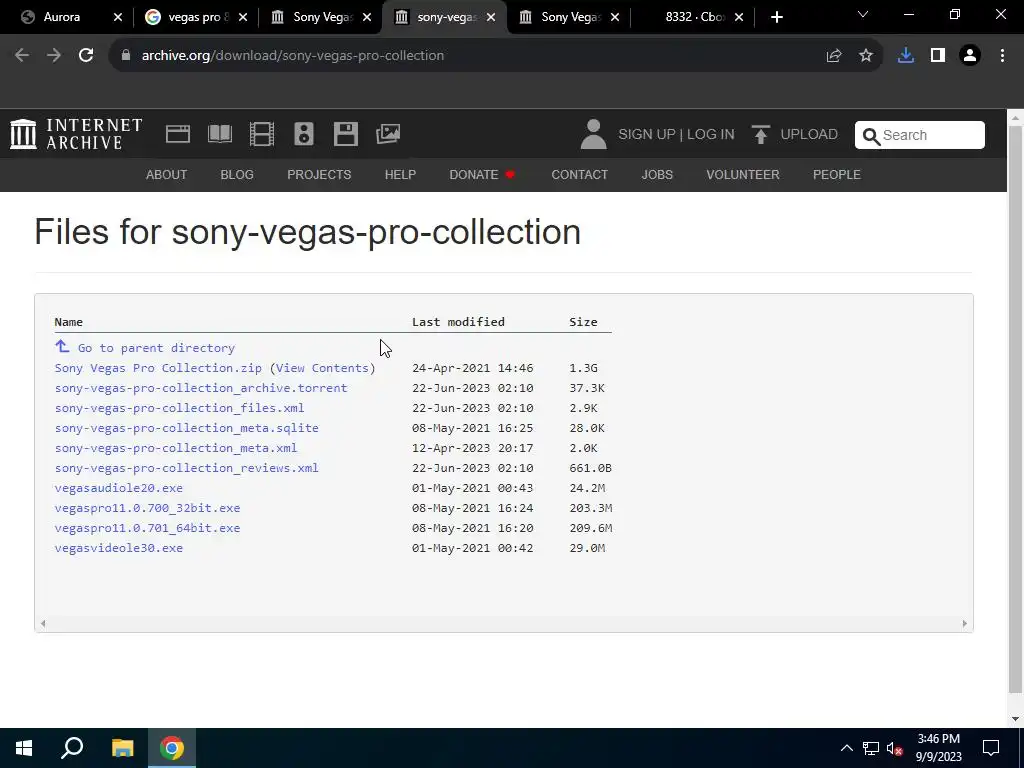
Task: Open Windows taskbar search
Action: click(x=72, y=748)
